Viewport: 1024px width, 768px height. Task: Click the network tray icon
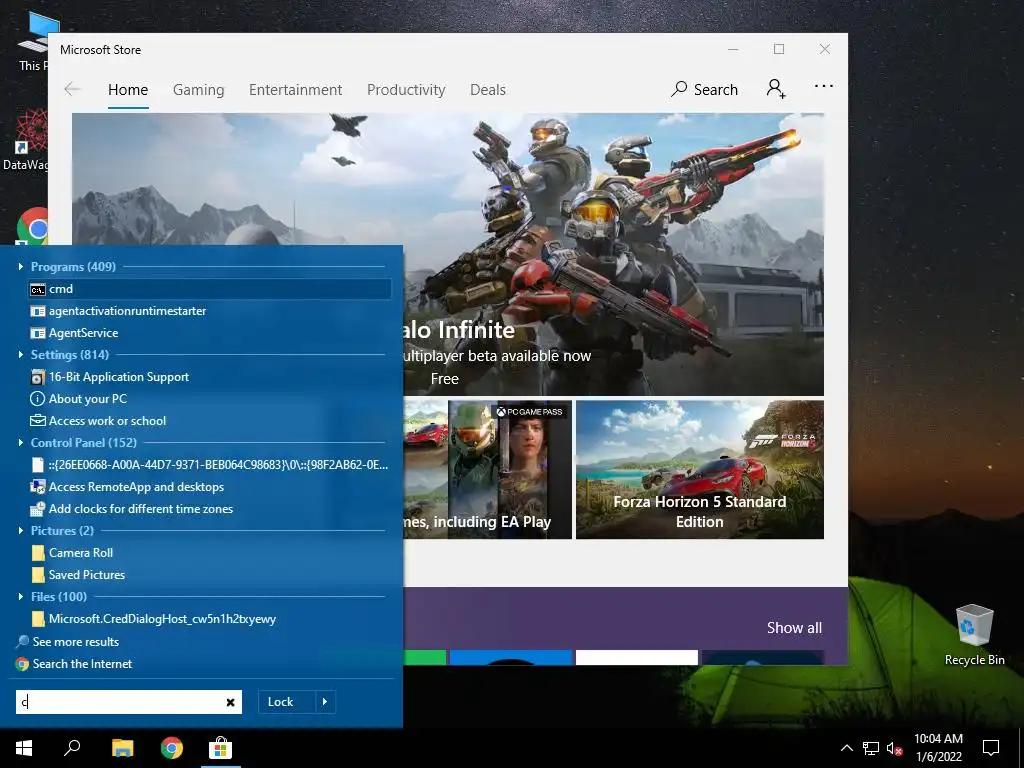click(871, 748)
